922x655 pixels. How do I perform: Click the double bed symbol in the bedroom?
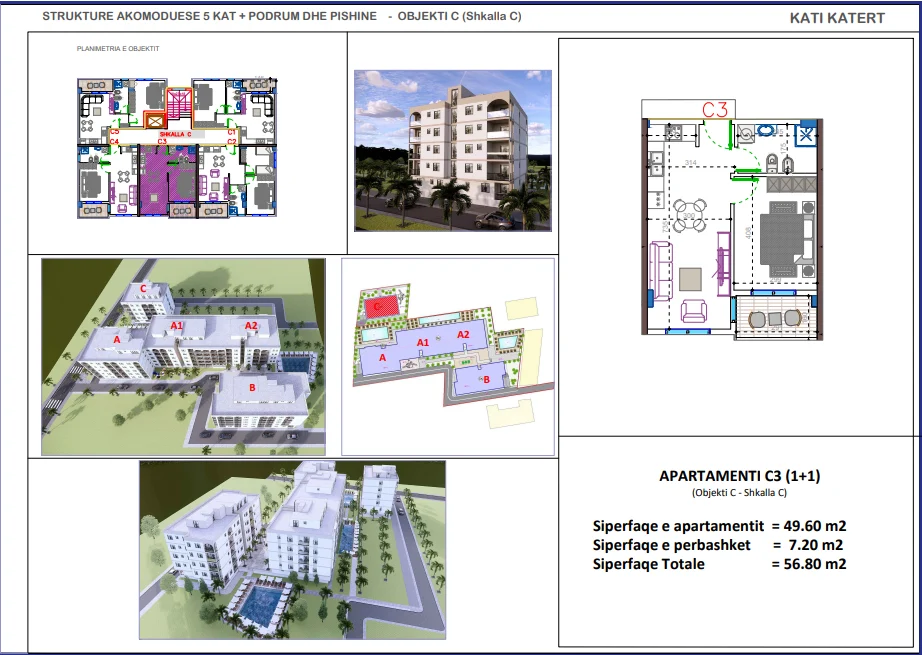(x=786, y=239)
